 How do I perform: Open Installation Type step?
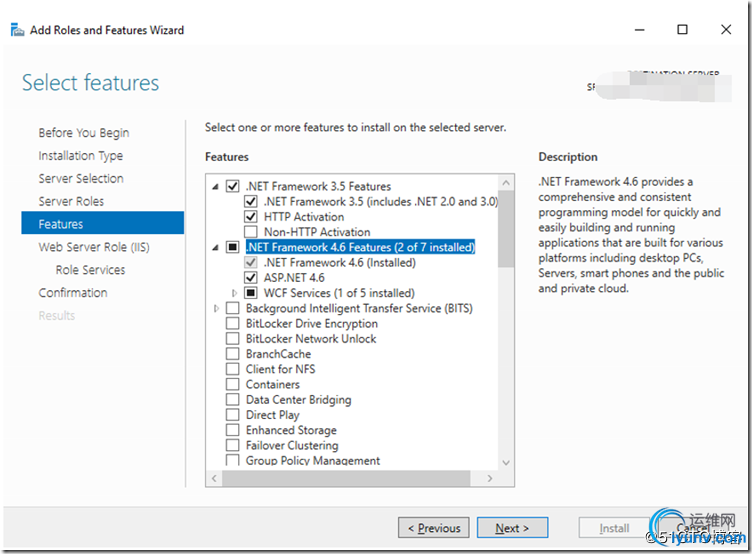[x=81, y=156]
